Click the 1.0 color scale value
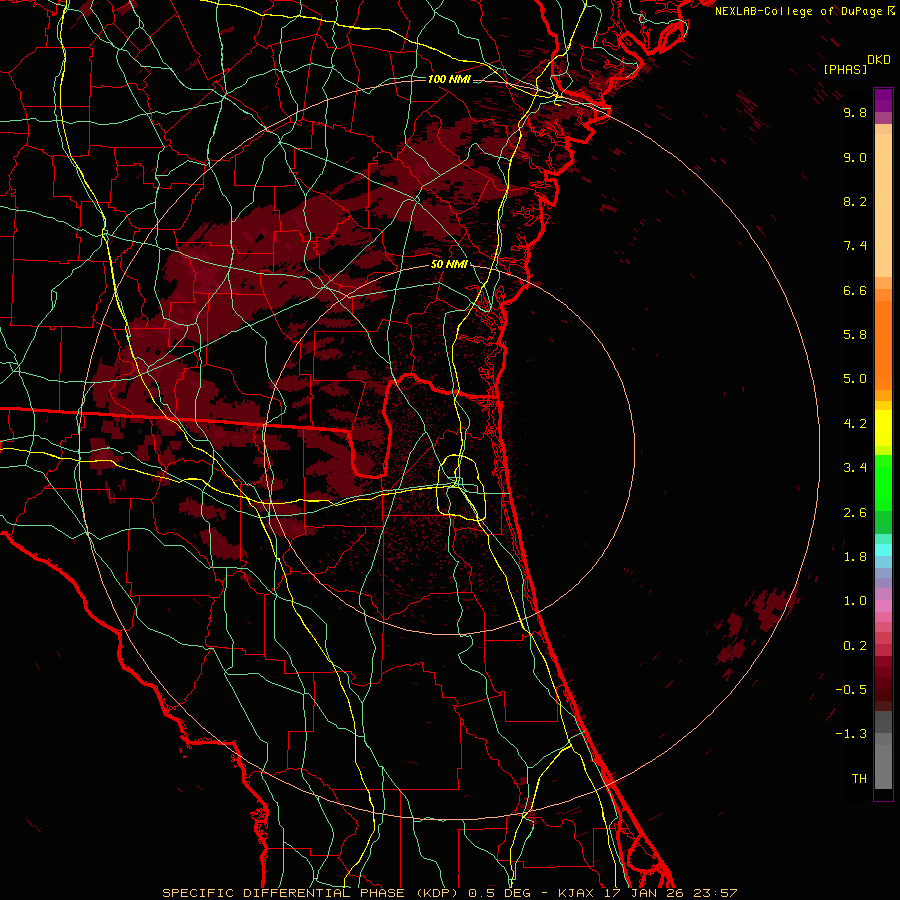Screen dimensions: 900x900 pos(855,601)
